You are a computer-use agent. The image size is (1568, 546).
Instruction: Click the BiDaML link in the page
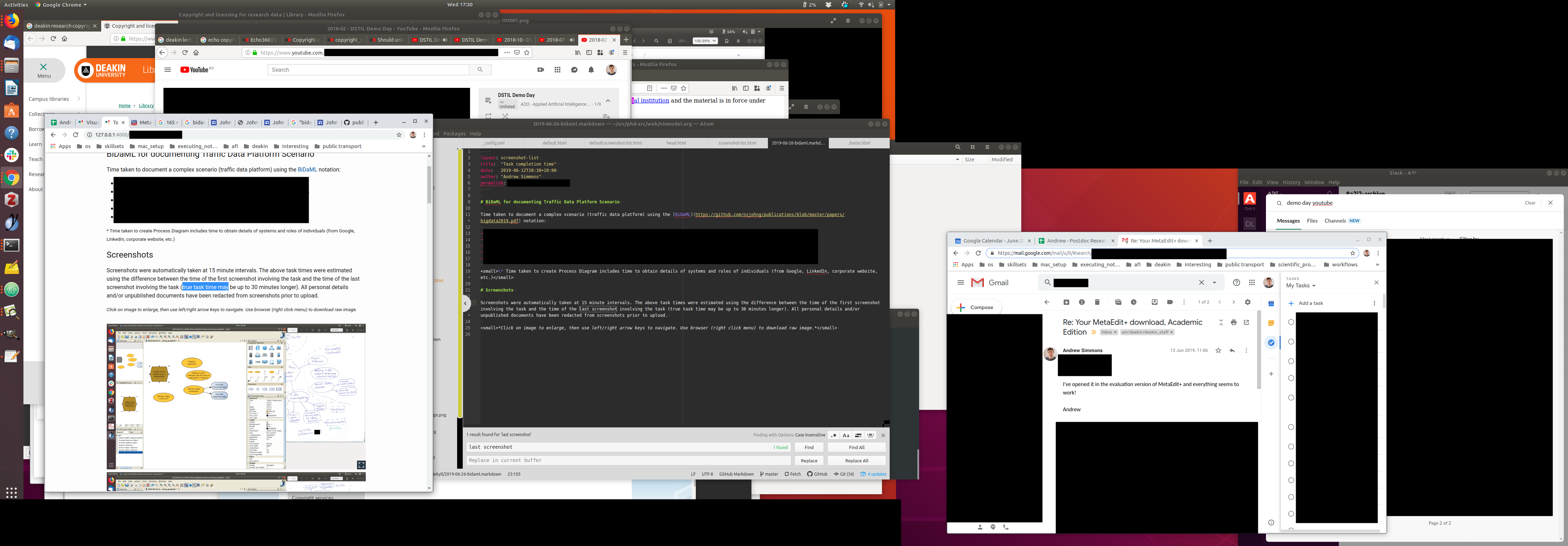tap(307, 170)
